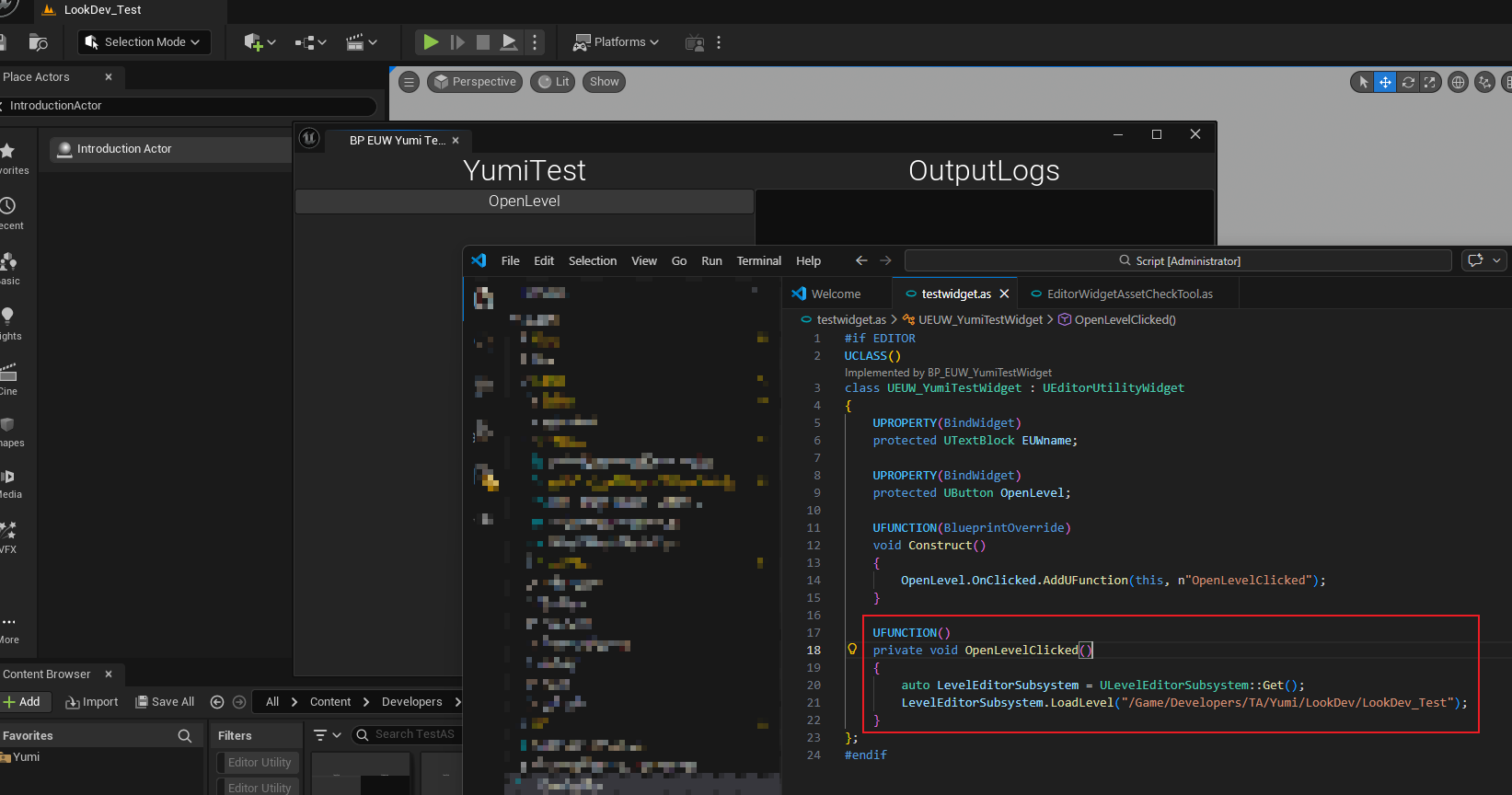Click the OpenLevel button in YumiTest widget
The width and height of the screenshot is (1512, 795).
[525, 202]
